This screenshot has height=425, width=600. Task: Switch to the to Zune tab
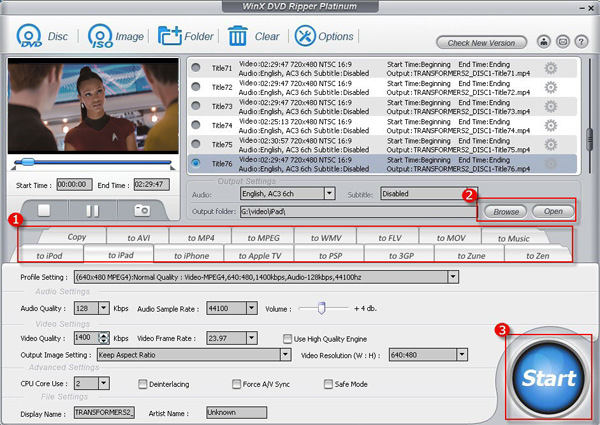[471, 256]
